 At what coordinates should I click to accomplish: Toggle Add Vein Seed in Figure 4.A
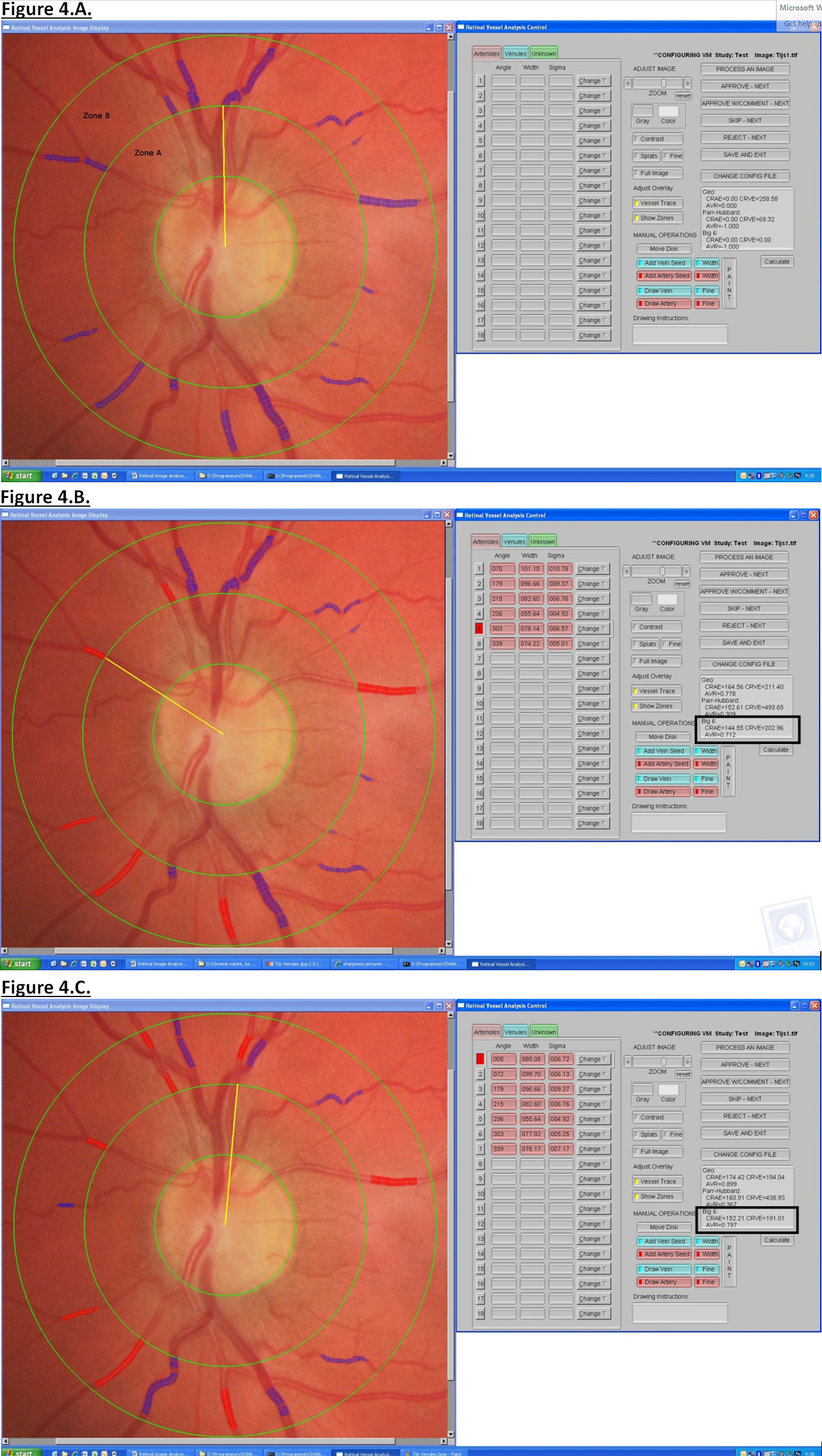coord(664,263)
